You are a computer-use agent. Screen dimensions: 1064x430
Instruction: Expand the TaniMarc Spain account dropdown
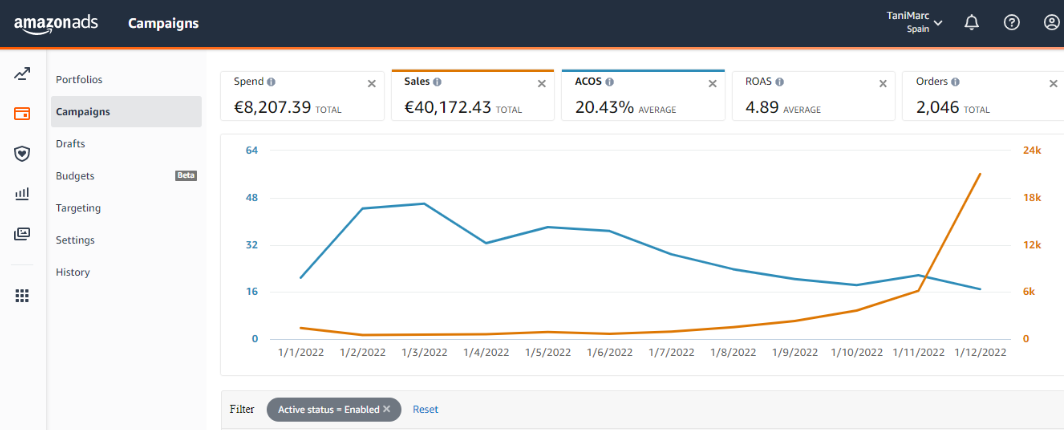pos(915,23)
